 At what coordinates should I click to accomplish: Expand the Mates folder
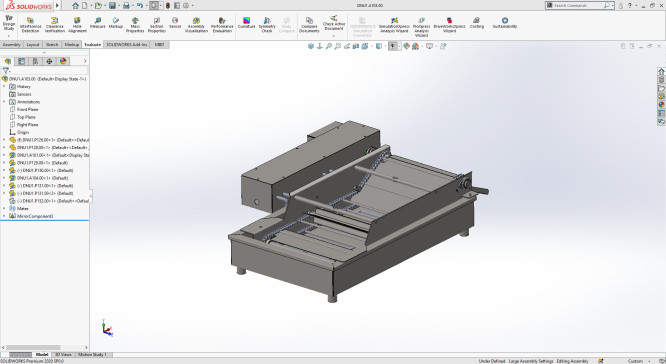click(x=4, y=208)
